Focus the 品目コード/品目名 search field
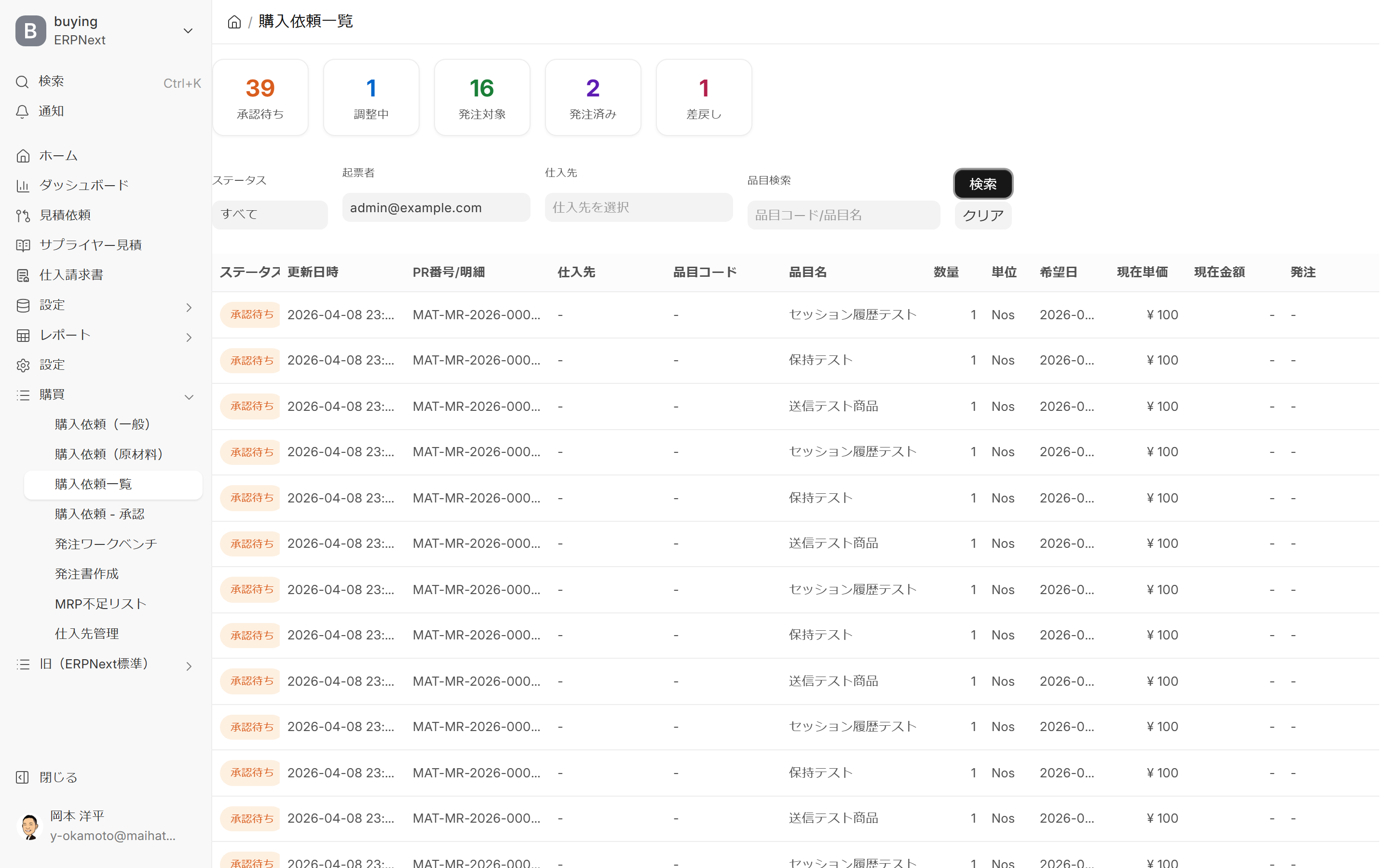Image resolution: width=1389 pixels, height=868 pixels. (843, 215)
